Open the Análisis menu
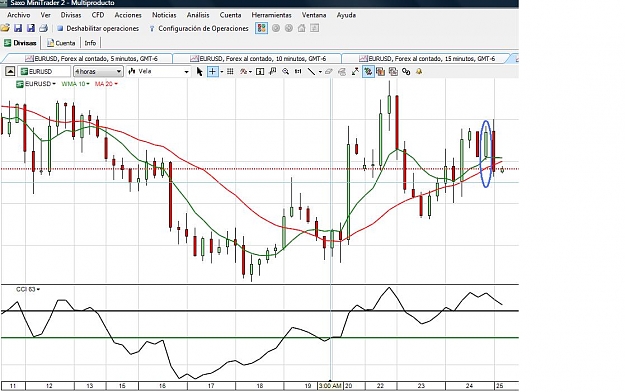This screenshot has width=625, height=392. point(198,15)
